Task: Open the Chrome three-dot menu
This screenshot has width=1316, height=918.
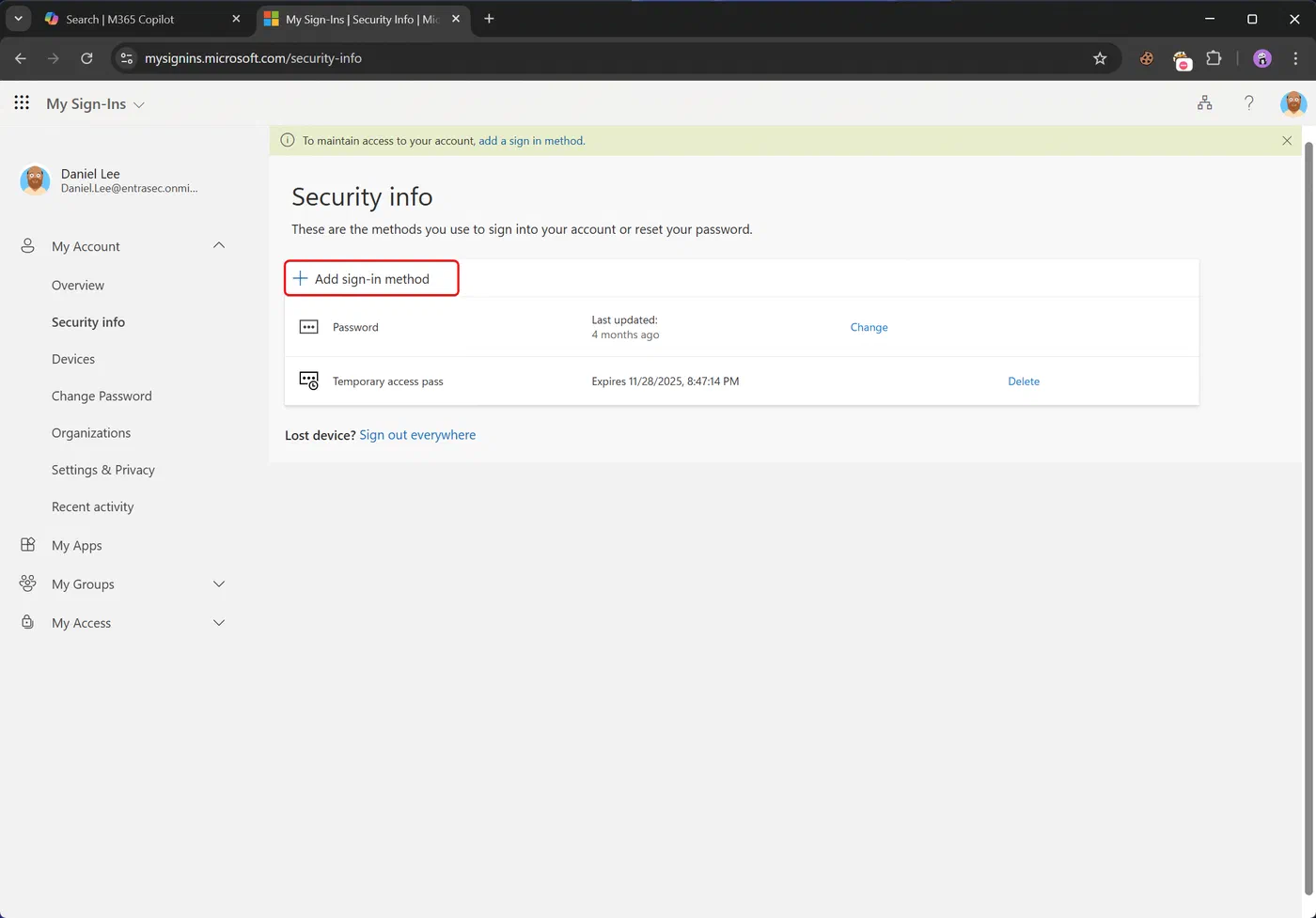Action: click(1296, 58)
